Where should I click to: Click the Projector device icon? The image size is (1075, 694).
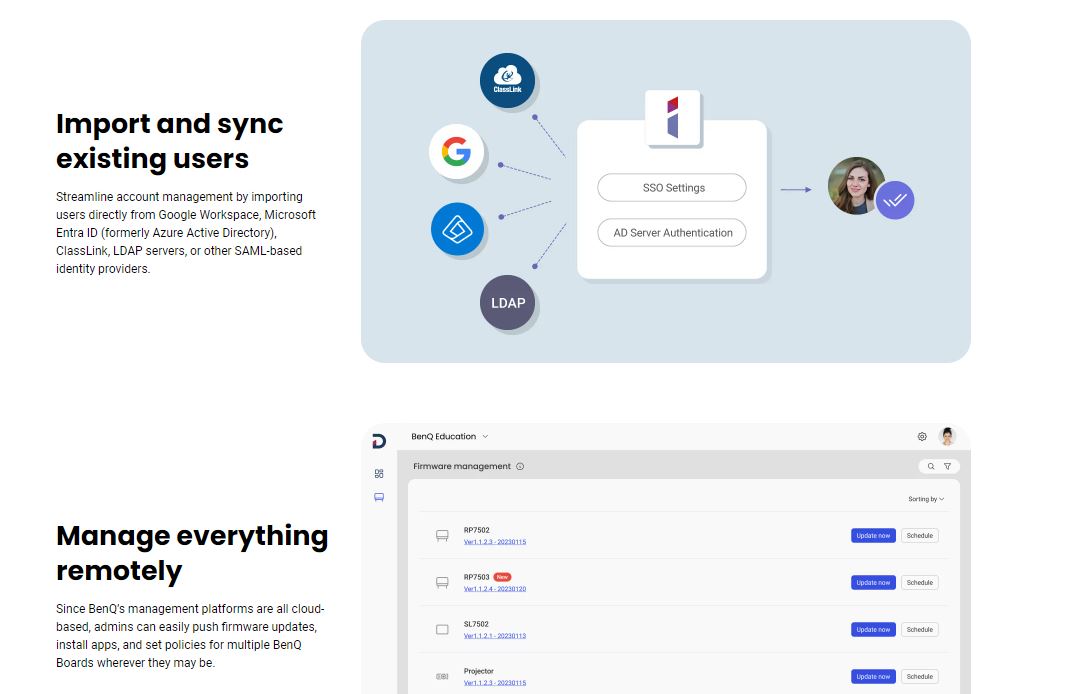click(442, 677)
